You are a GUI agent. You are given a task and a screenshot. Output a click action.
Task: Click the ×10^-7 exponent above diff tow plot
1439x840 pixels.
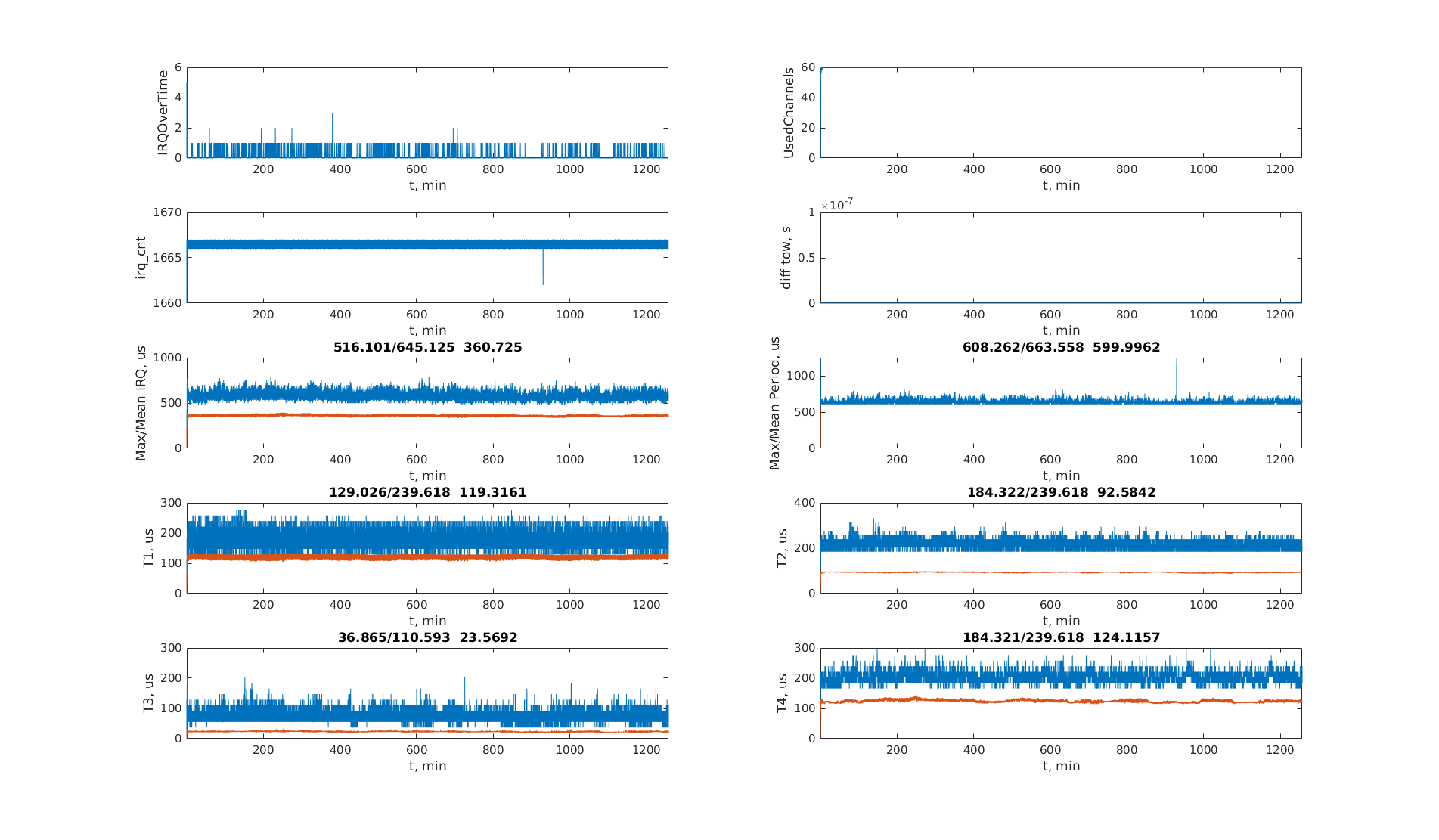pos(836,205)
